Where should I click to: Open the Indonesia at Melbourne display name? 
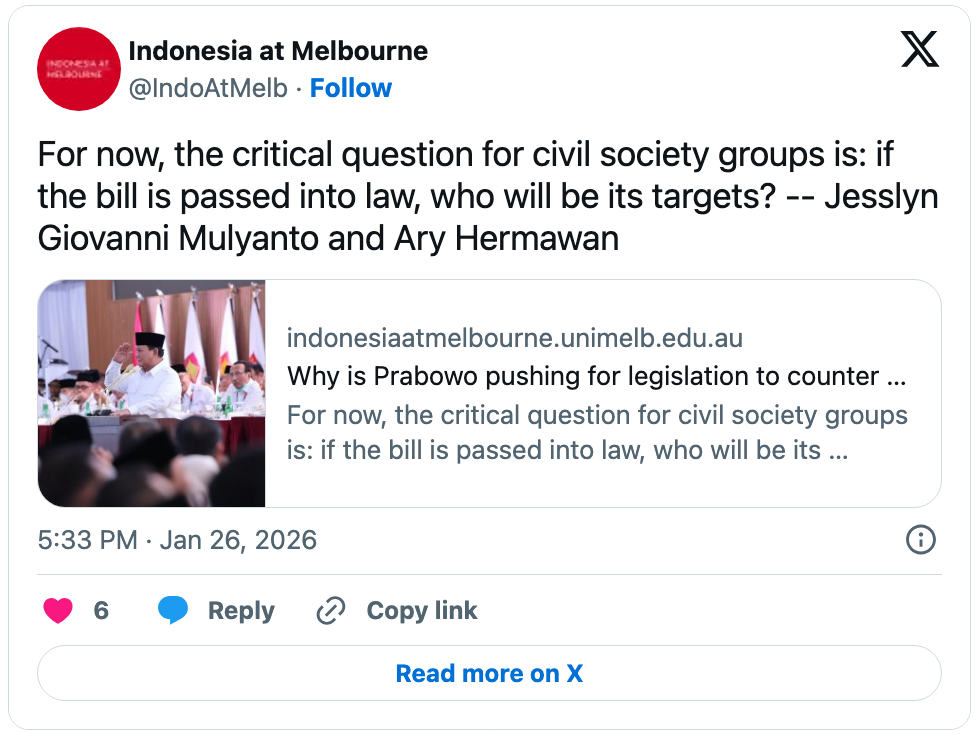tap(278, 50)
